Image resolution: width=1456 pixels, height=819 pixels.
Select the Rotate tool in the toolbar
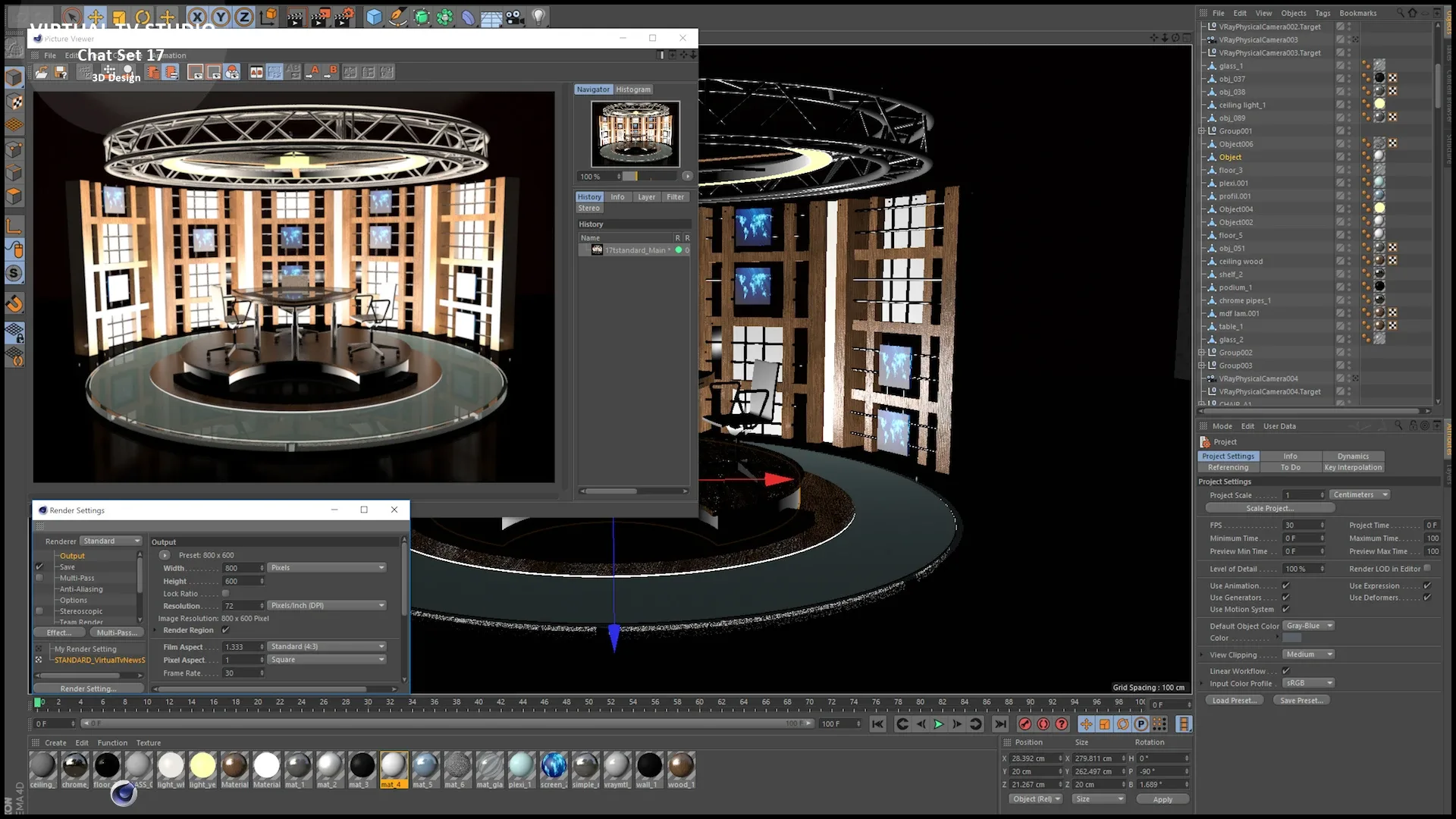pyautogui.click(x=143, y=16)
